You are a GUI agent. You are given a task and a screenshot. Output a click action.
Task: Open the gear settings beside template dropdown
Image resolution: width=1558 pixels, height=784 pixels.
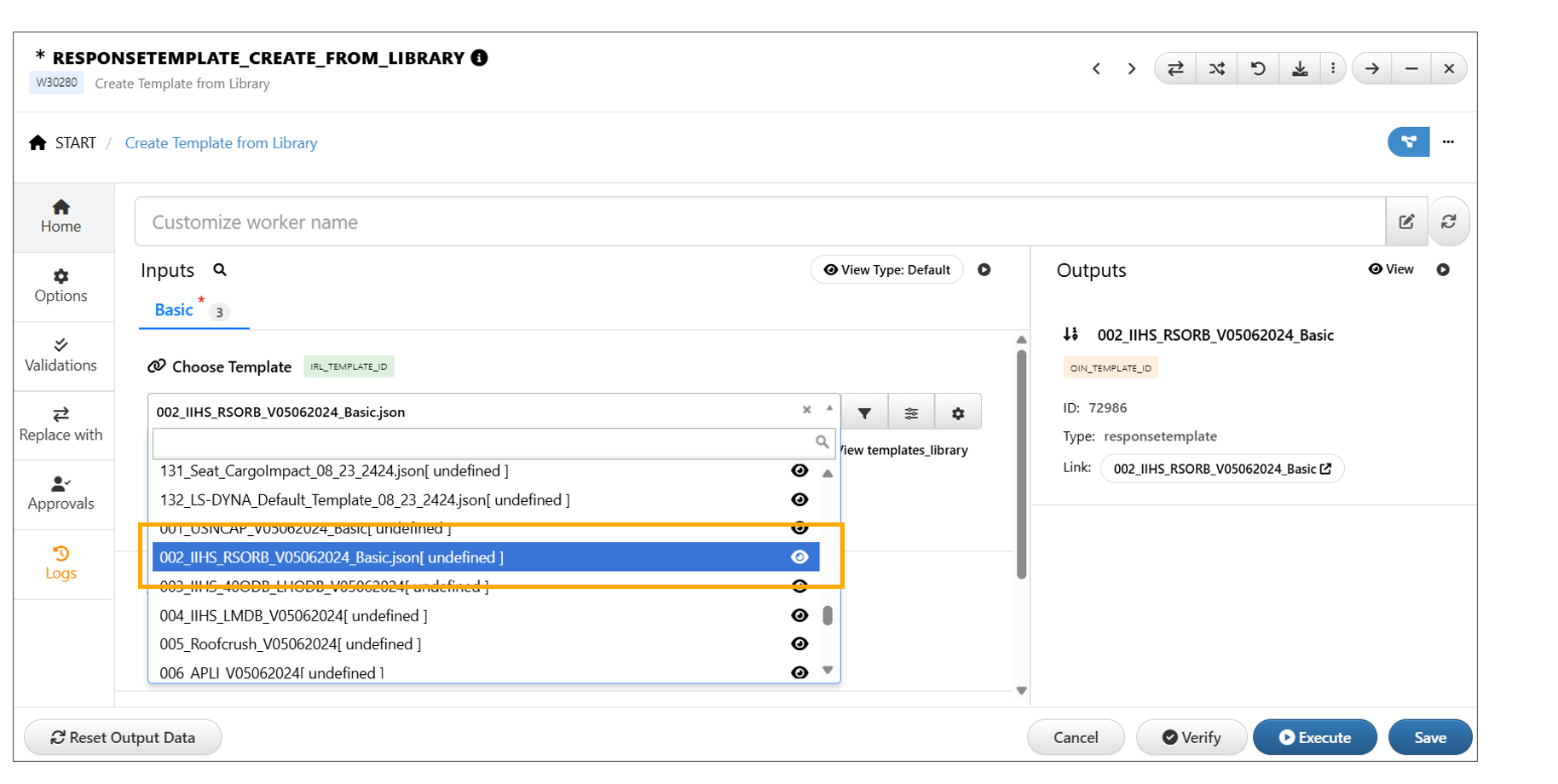click(958, 413)
